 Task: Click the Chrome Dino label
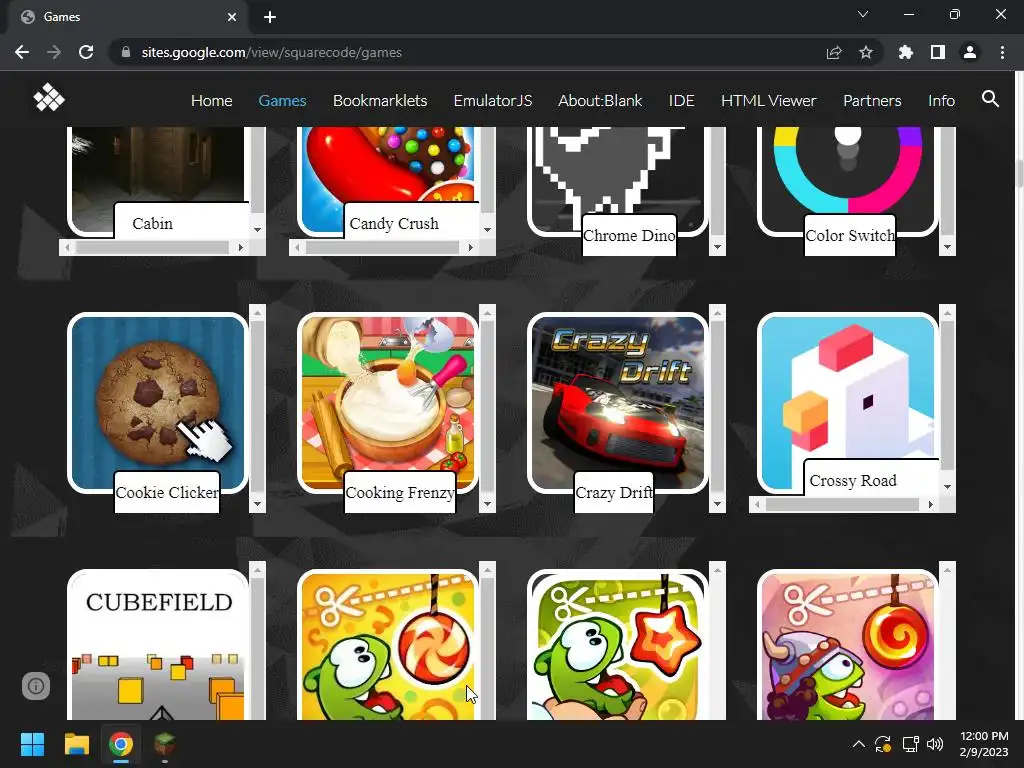tap(629, 235)
